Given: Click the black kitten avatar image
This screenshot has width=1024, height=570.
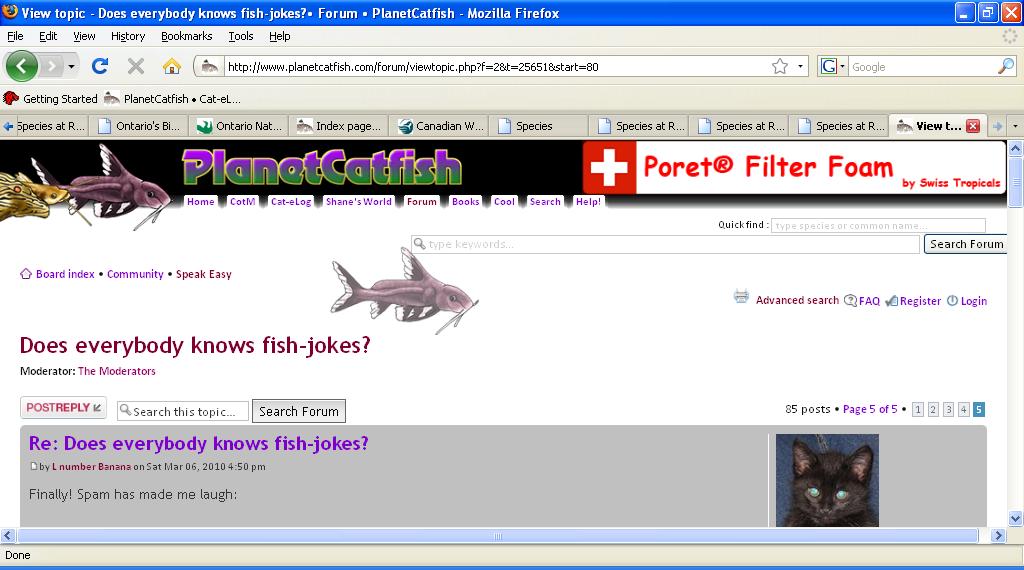Looking at the screenshot, I should tap(827, 480).
